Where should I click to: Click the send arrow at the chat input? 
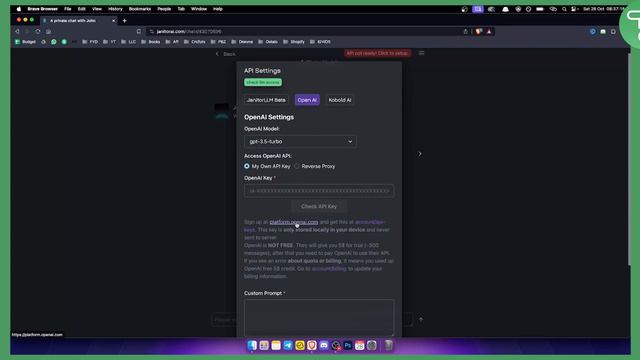(420, 320)
